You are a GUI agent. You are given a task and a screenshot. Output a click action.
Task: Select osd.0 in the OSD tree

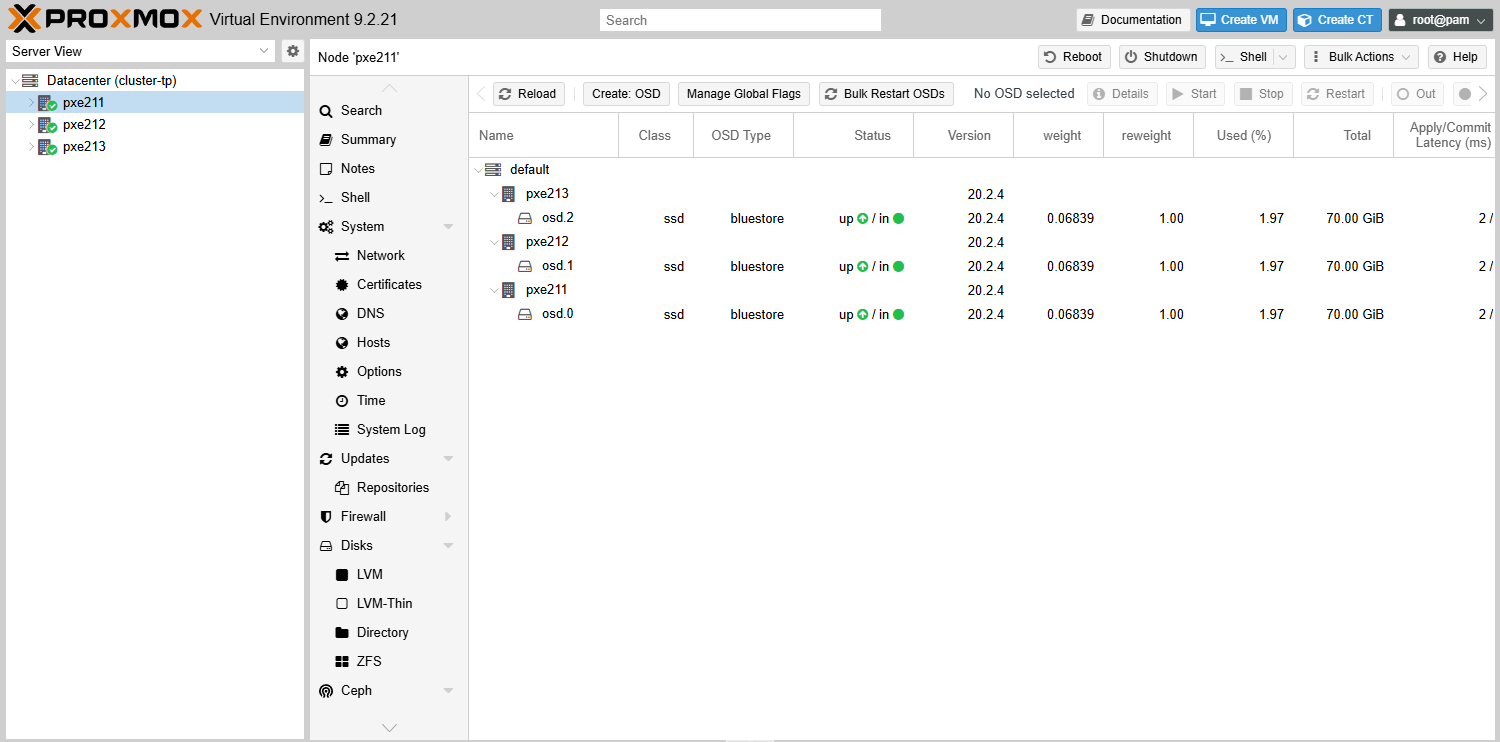[557, 314]
